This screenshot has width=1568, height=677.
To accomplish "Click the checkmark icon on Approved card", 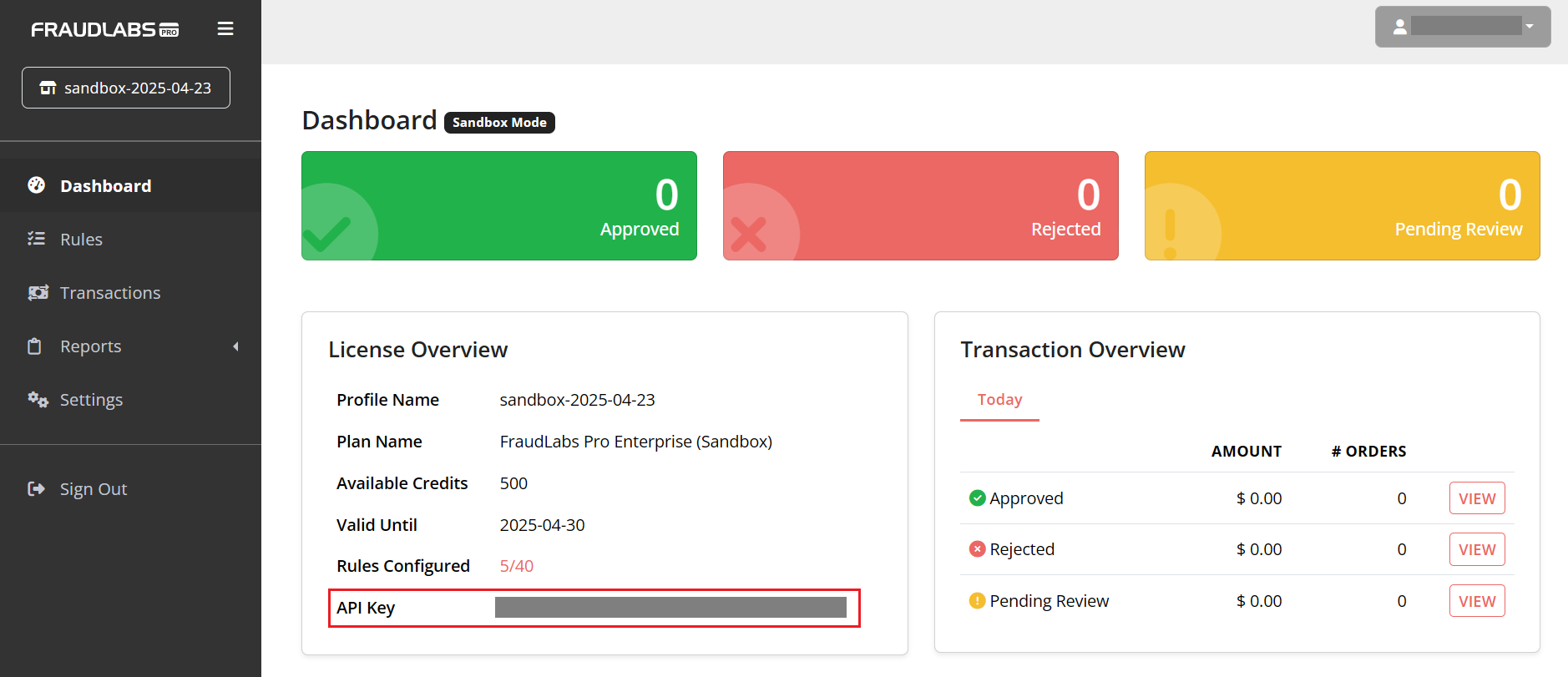I will pos(326,234).
